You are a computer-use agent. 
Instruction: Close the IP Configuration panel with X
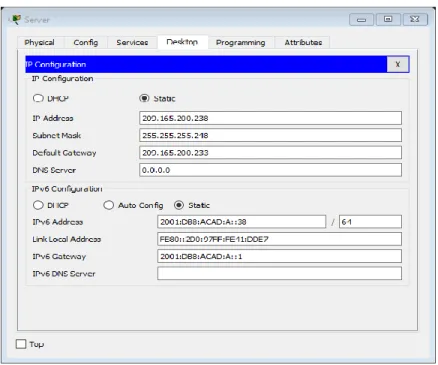tap(398, 64)
